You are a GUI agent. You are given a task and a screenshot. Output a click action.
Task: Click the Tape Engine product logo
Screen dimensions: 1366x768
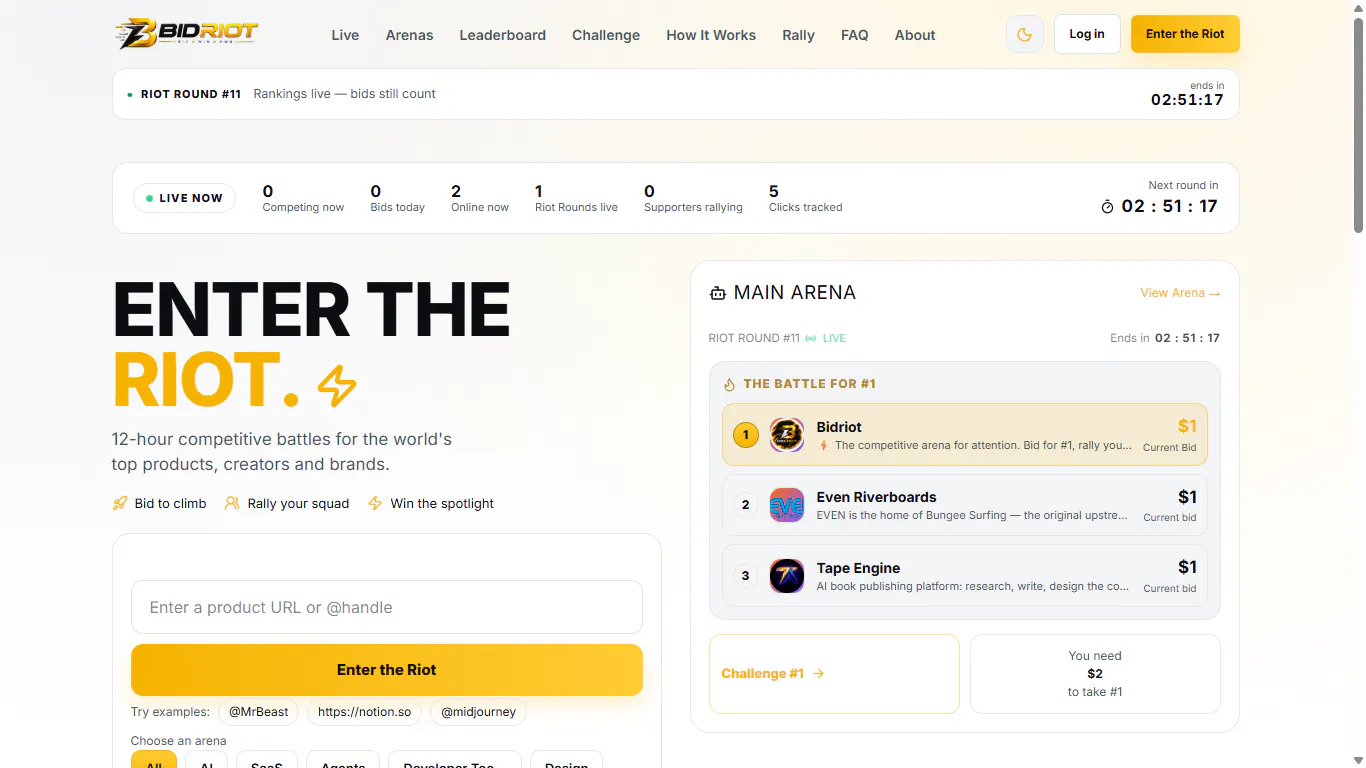click(787, 576)
